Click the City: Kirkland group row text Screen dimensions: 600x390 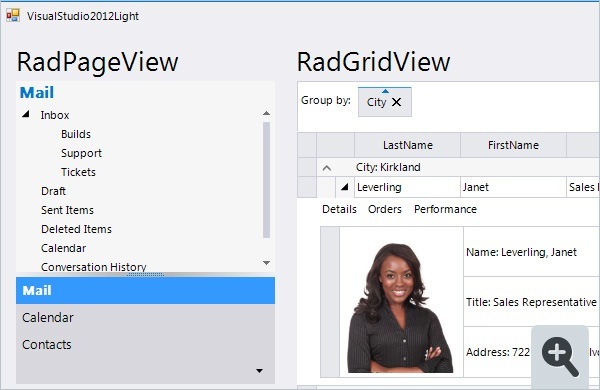pyautogui.click(x=388, y=167)
